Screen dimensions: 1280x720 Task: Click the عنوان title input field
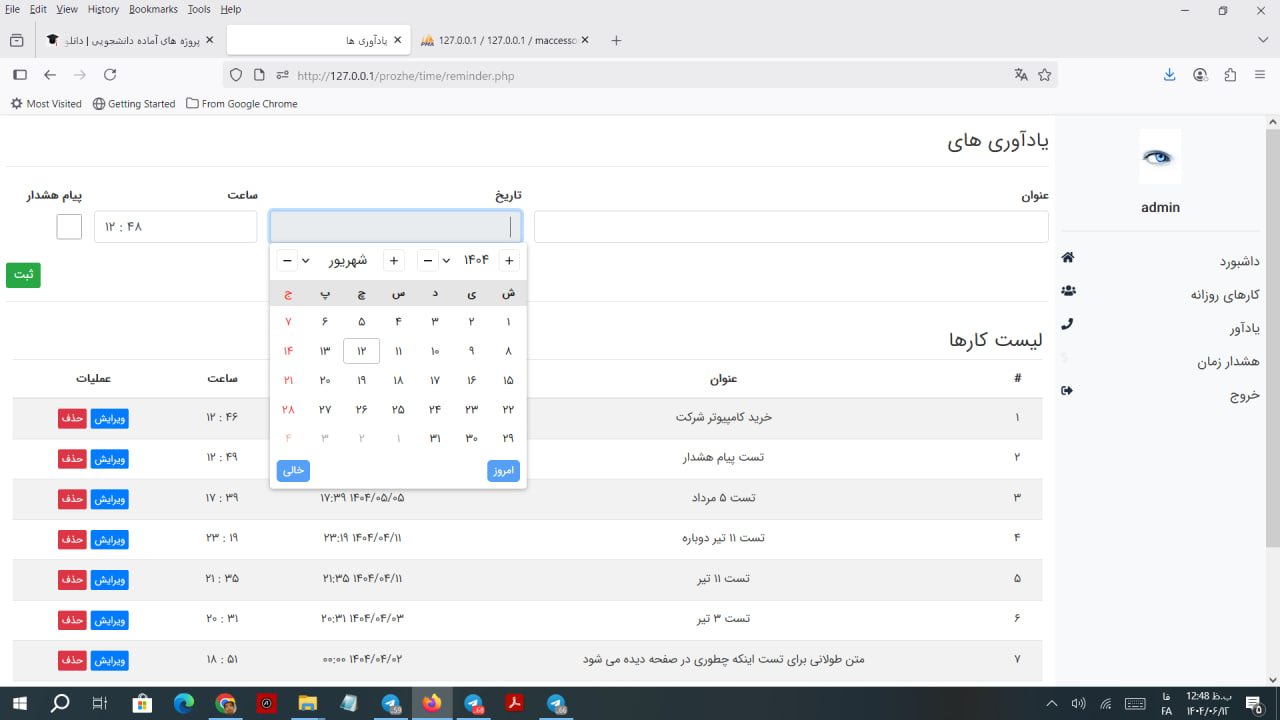click(x=791, y=227)
